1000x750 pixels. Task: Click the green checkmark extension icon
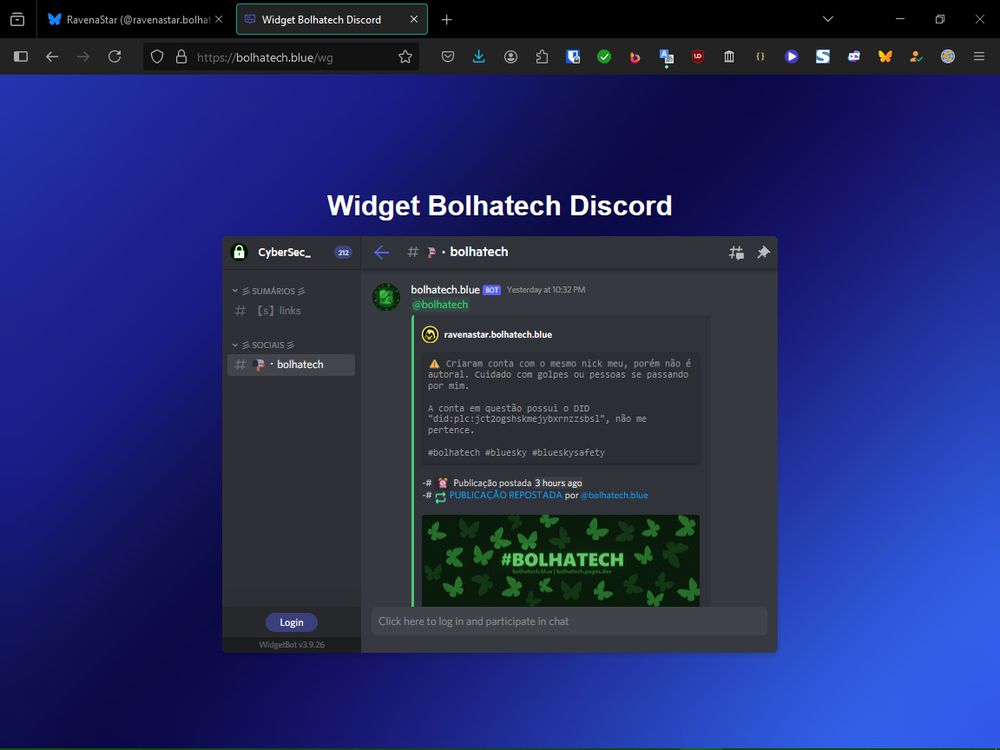[604, 57]
